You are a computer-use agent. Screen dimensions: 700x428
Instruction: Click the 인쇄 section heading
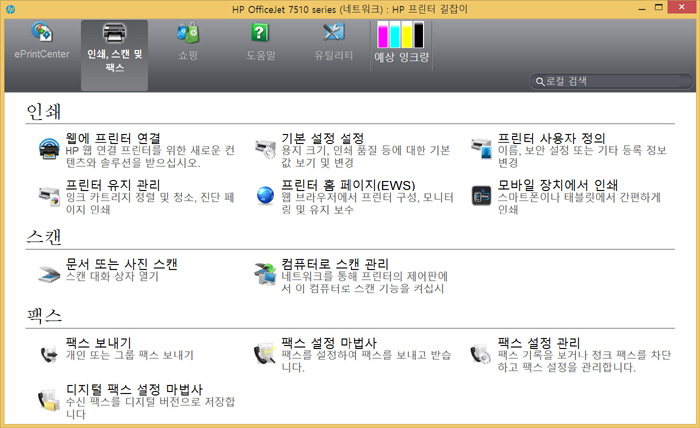[43, 112]
